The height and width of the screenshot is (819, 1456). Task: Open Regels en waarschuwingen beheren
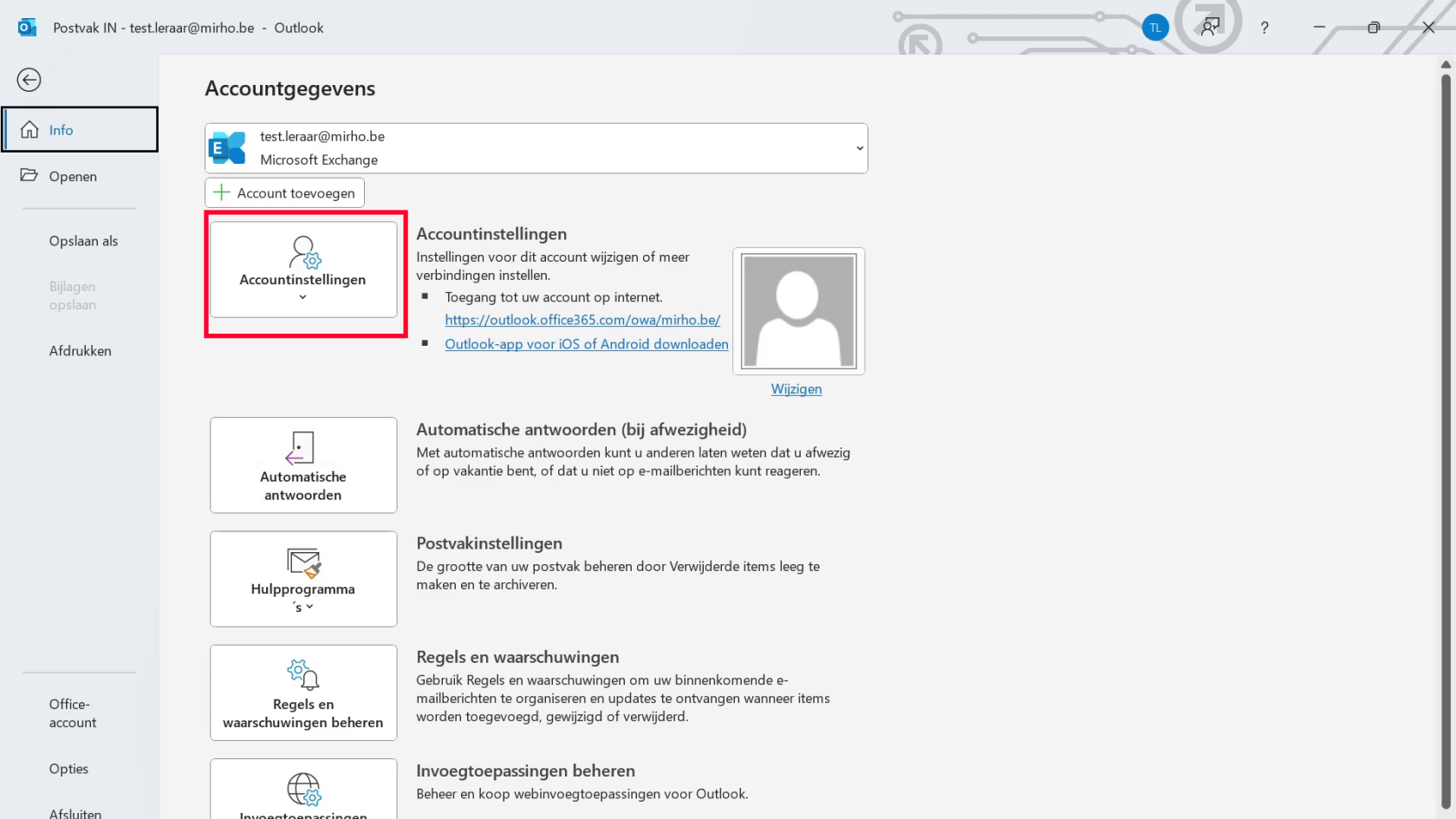tap(303, 692)
